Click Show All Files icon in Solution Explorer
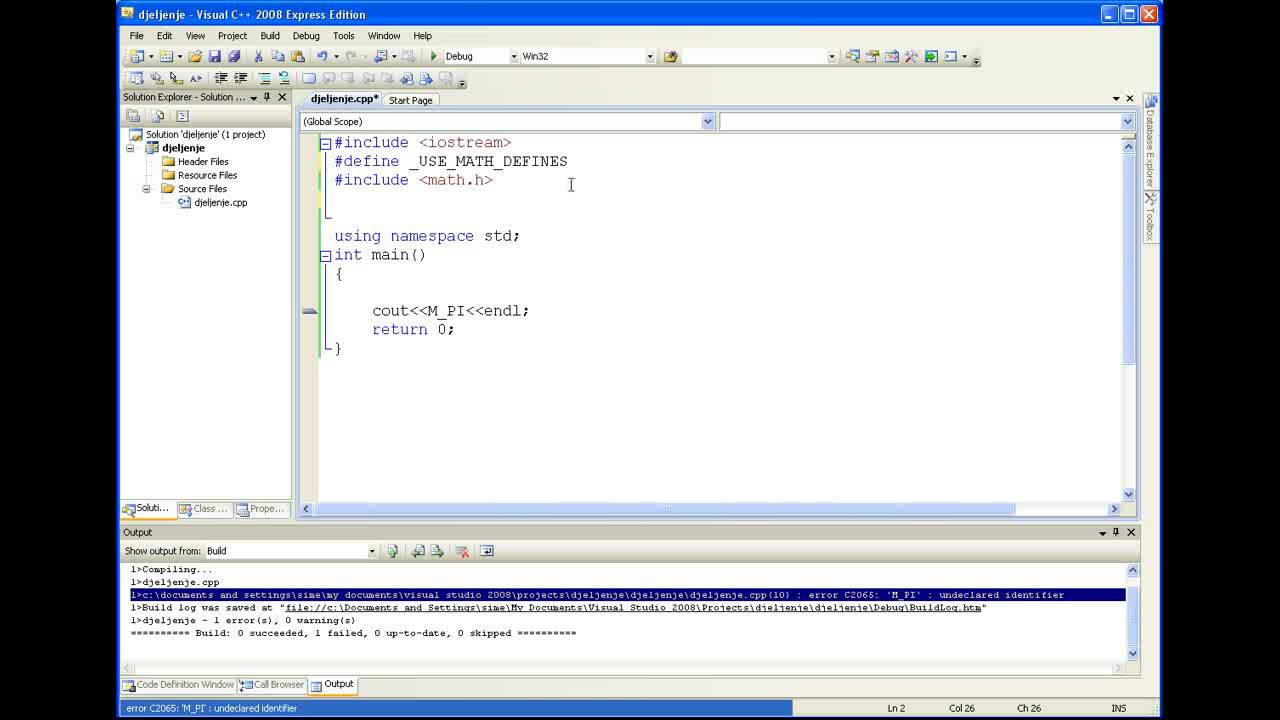 click(x=157, y=116)
